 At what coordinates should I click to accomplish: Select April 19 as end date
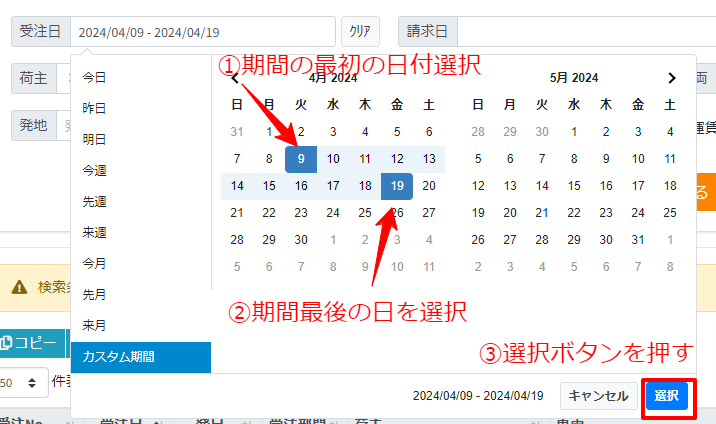pyautogui.click(x=397, y=185)
